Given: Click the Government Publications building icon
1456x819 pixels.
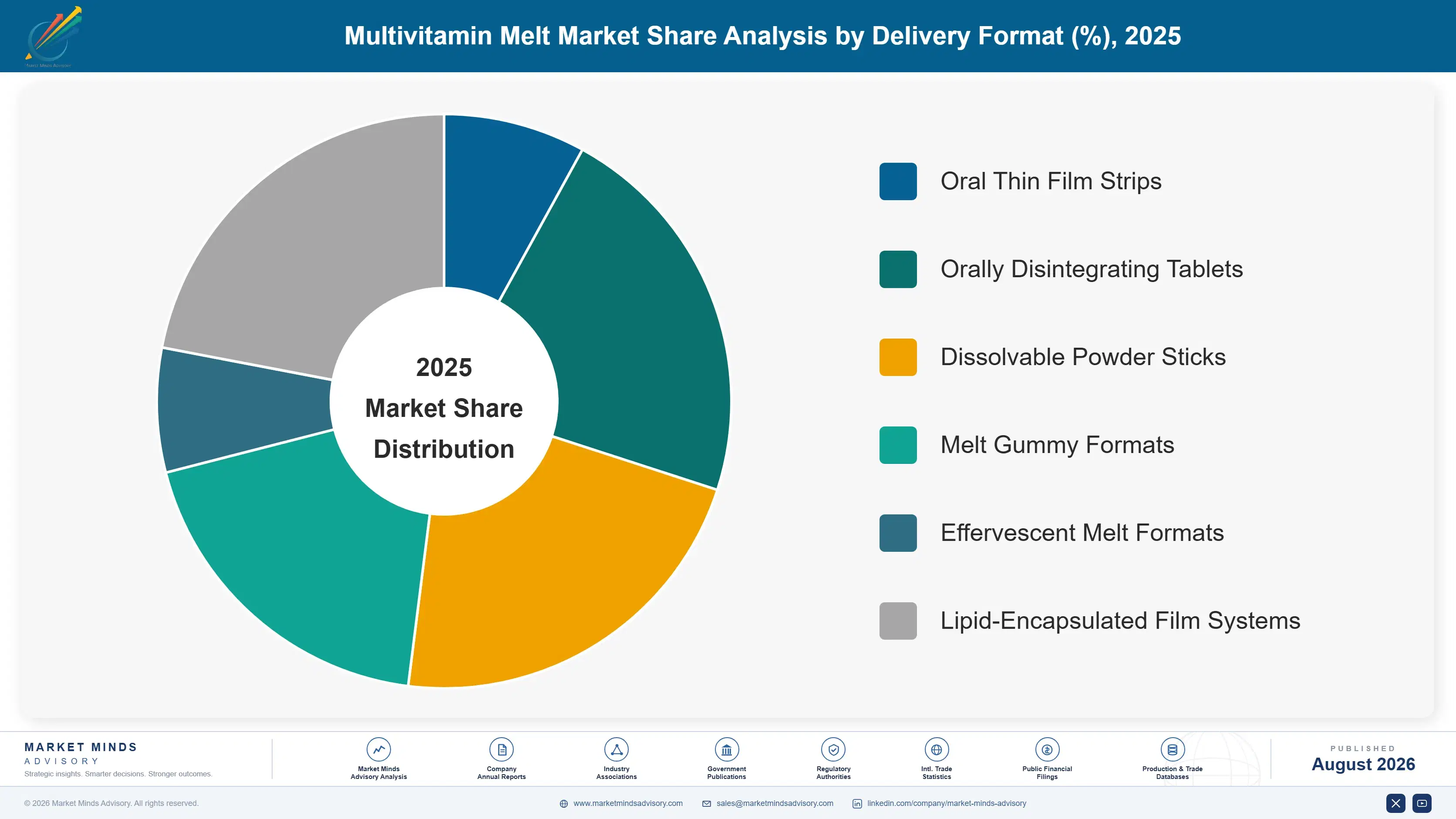Looking at the screenshot, I should point(726,749).
